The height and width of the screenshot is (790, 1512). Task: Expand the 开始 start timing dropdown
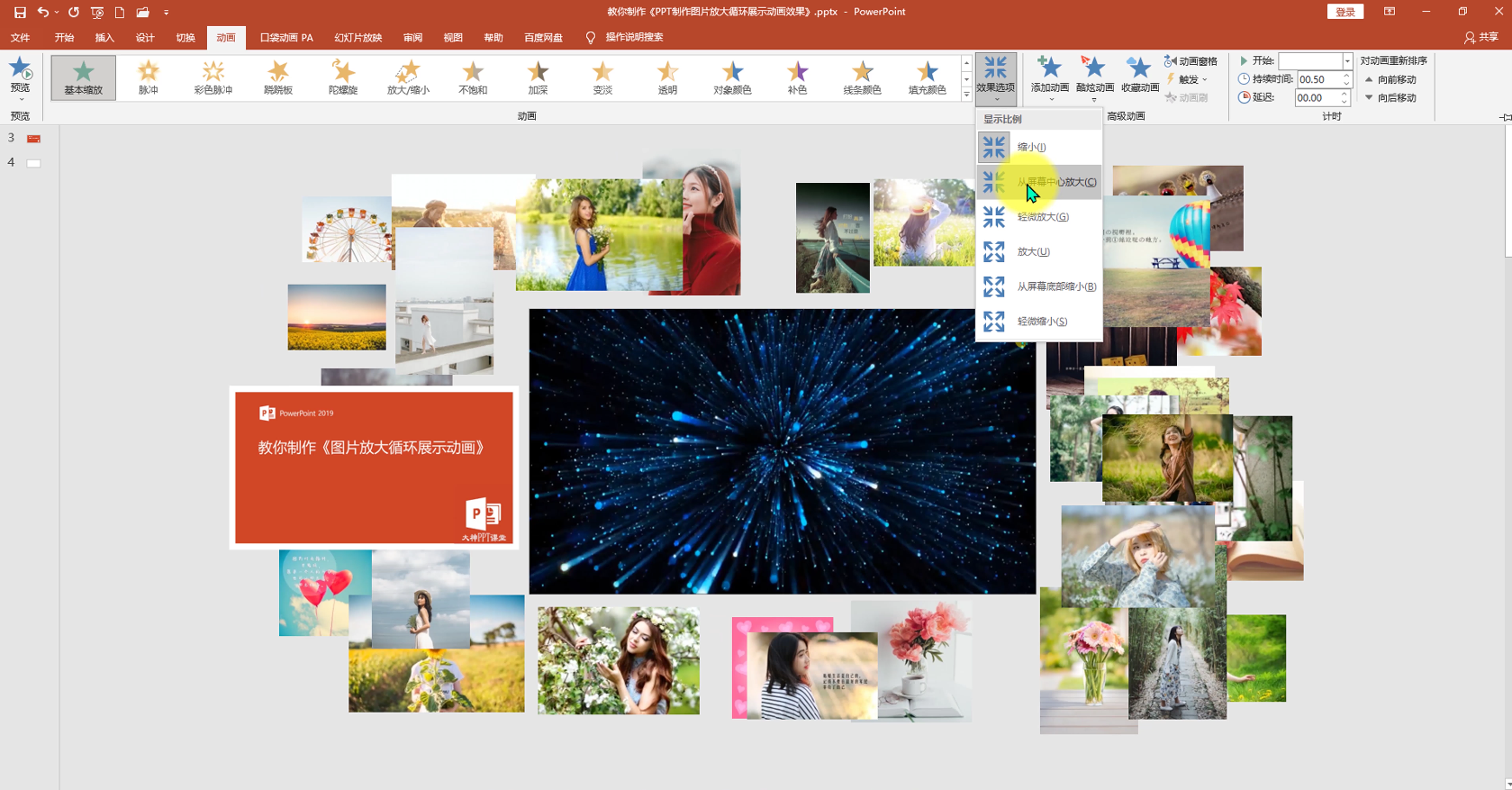[x=1347, y=61]
